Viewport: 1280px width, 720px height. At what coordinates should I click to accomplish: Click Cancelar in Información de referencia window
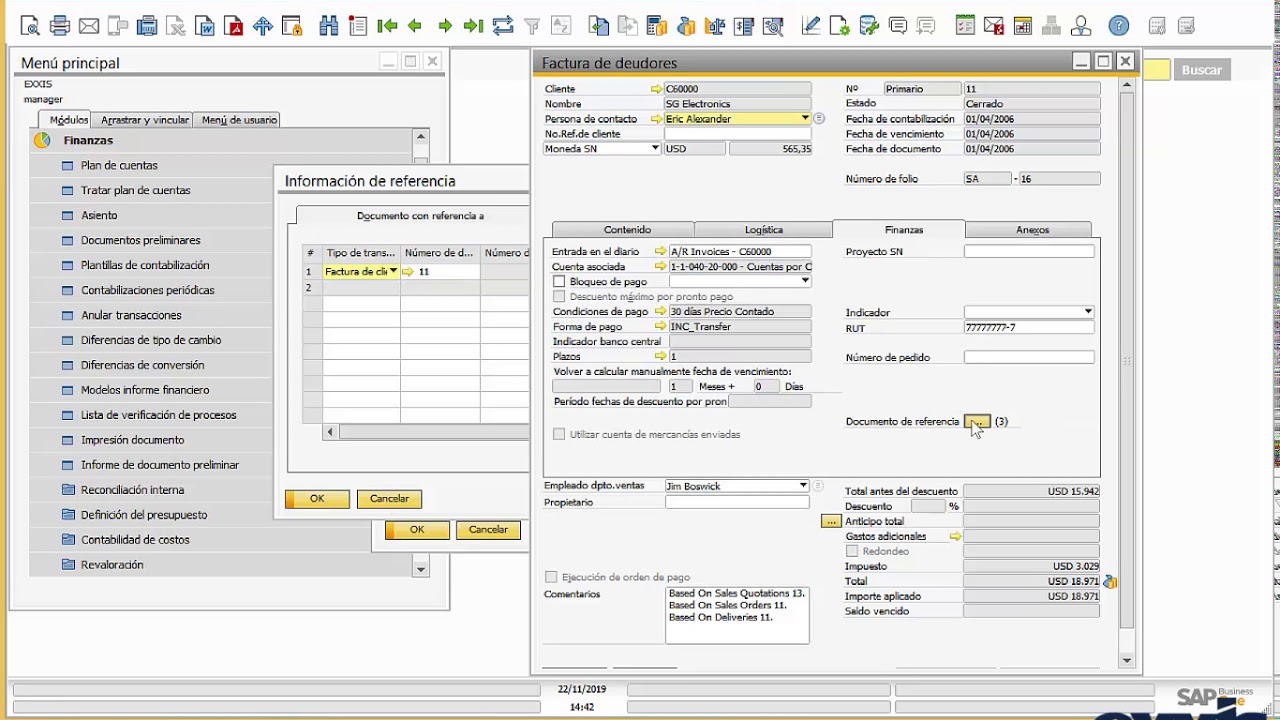tap(389, 499)
